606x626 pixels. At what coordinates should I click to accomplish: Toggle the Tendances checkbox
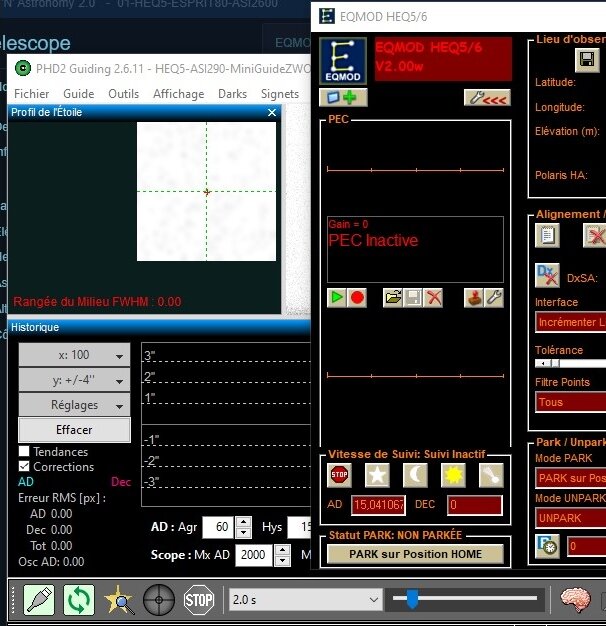pos(24,451)
